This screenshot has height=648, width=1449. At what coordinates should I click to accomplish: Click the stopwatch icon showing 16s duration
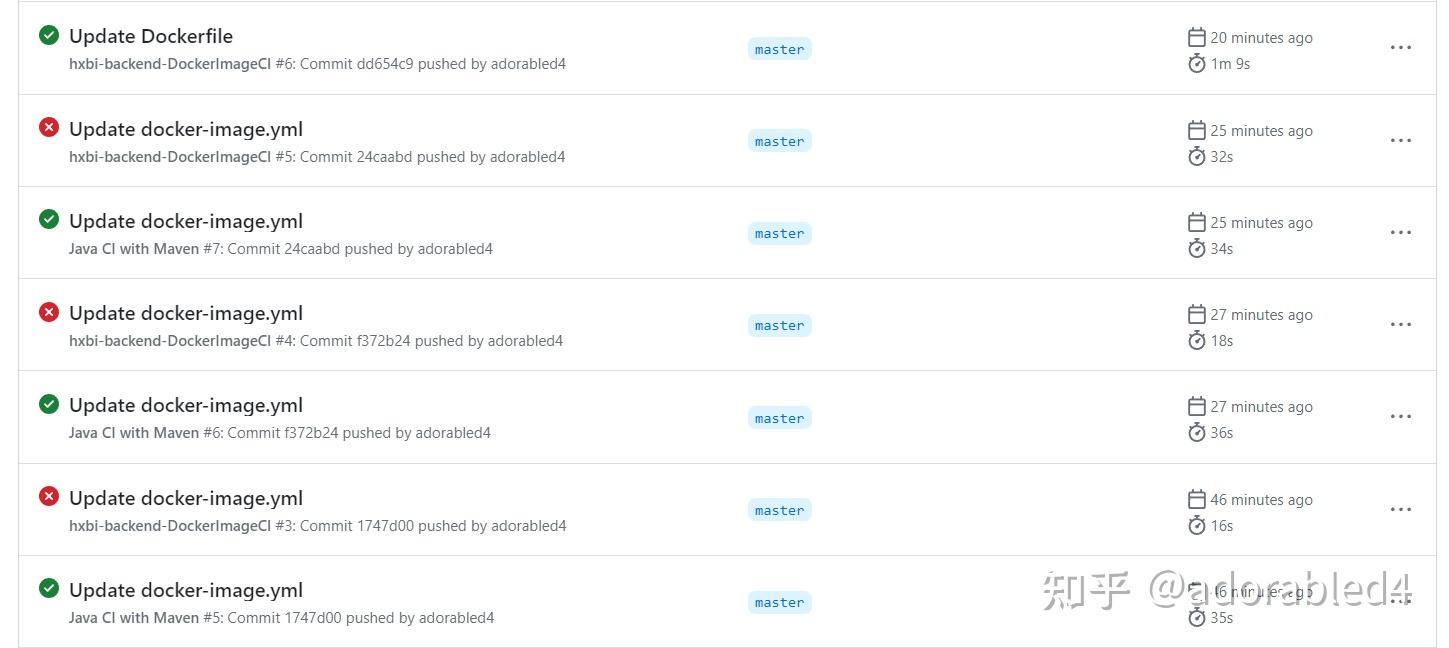(x=1196, y=525)
